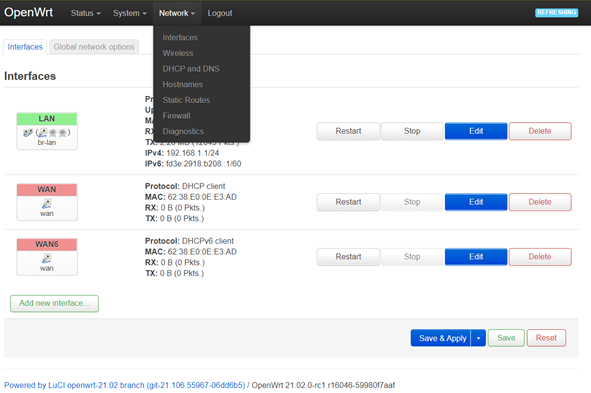
Task: Restart the WAN interface
Action: [348, 202]
